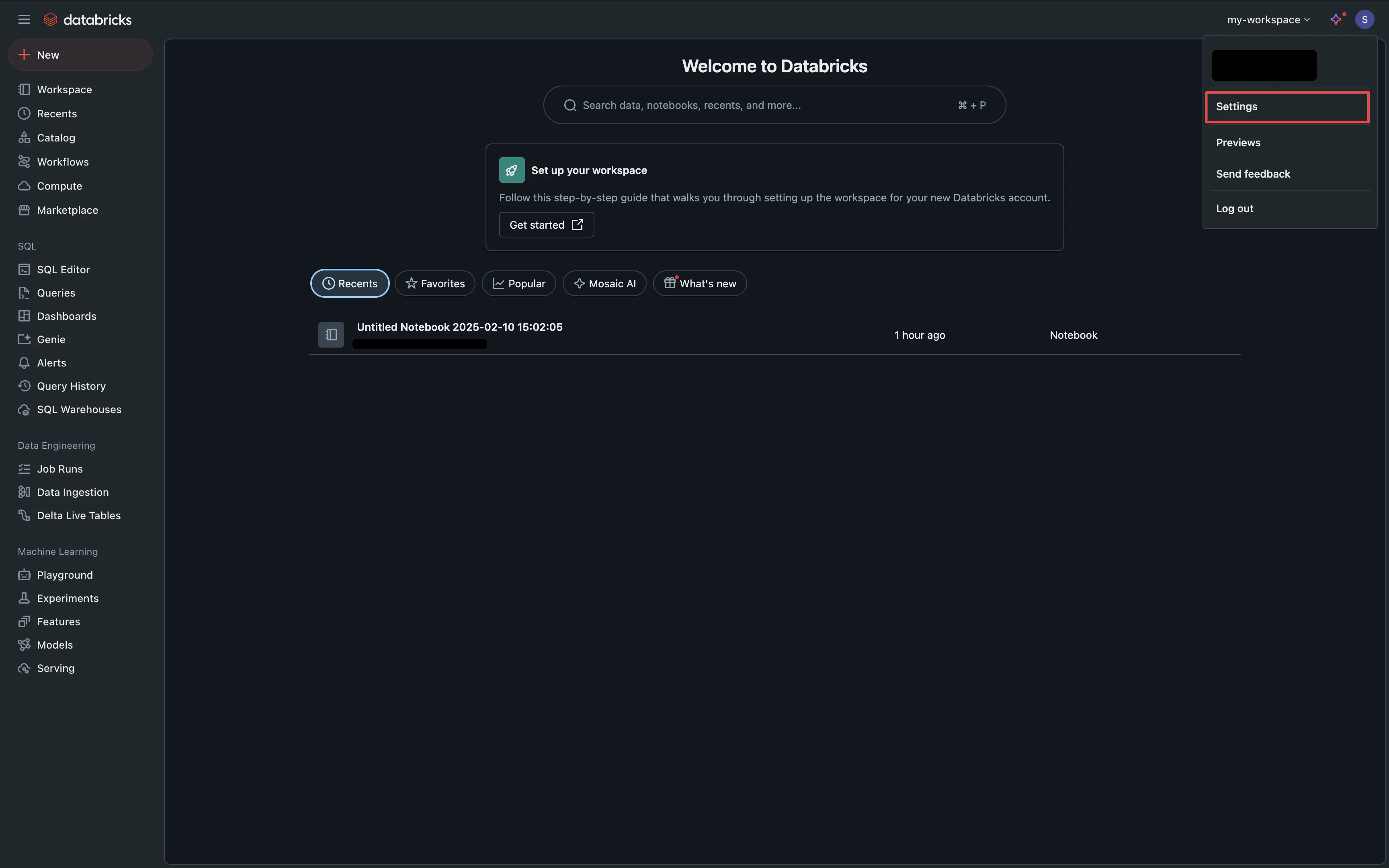Viewport: 1389px width, 868px height.
Task: Click the Compute cloud icon
Action: click(24, 186)
